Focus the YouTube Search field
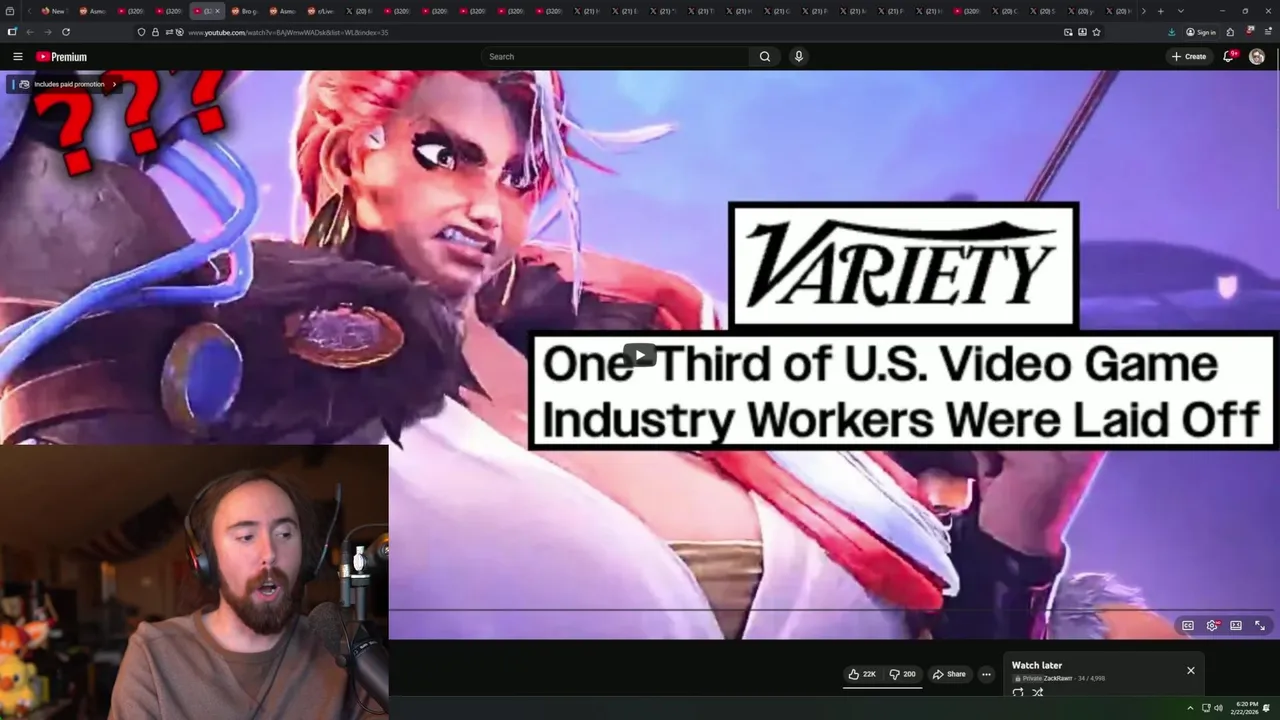 click(615, 57)
